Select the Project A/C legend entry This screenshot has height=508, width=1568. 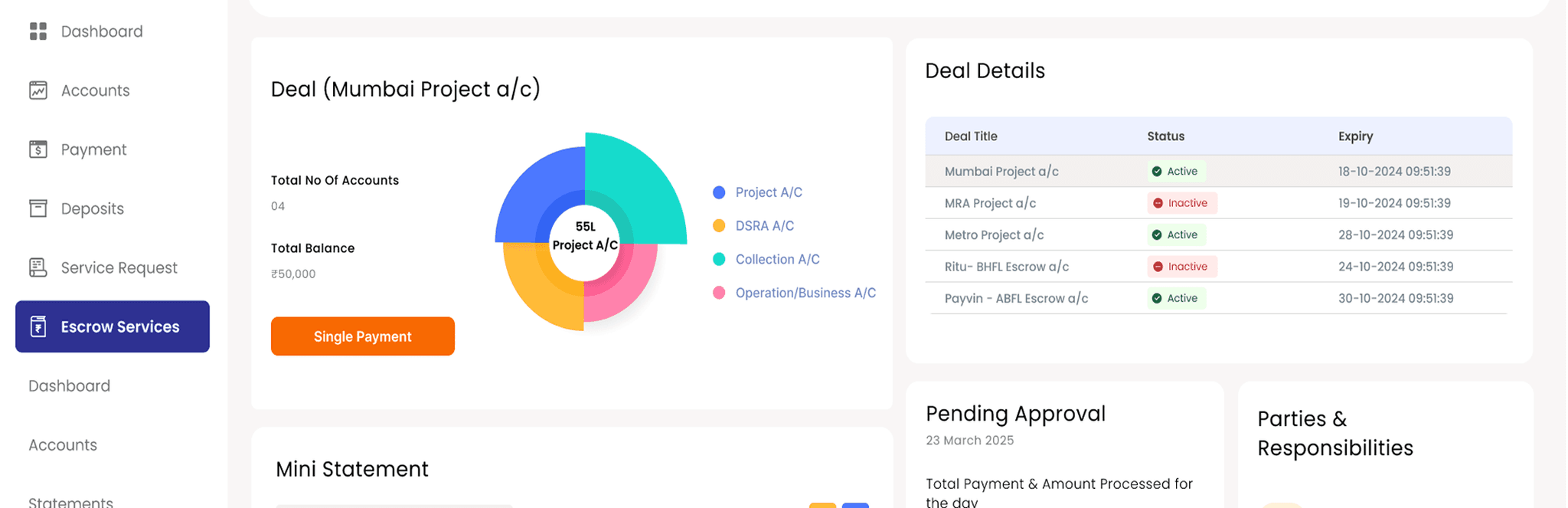click(x=768, y=192)
